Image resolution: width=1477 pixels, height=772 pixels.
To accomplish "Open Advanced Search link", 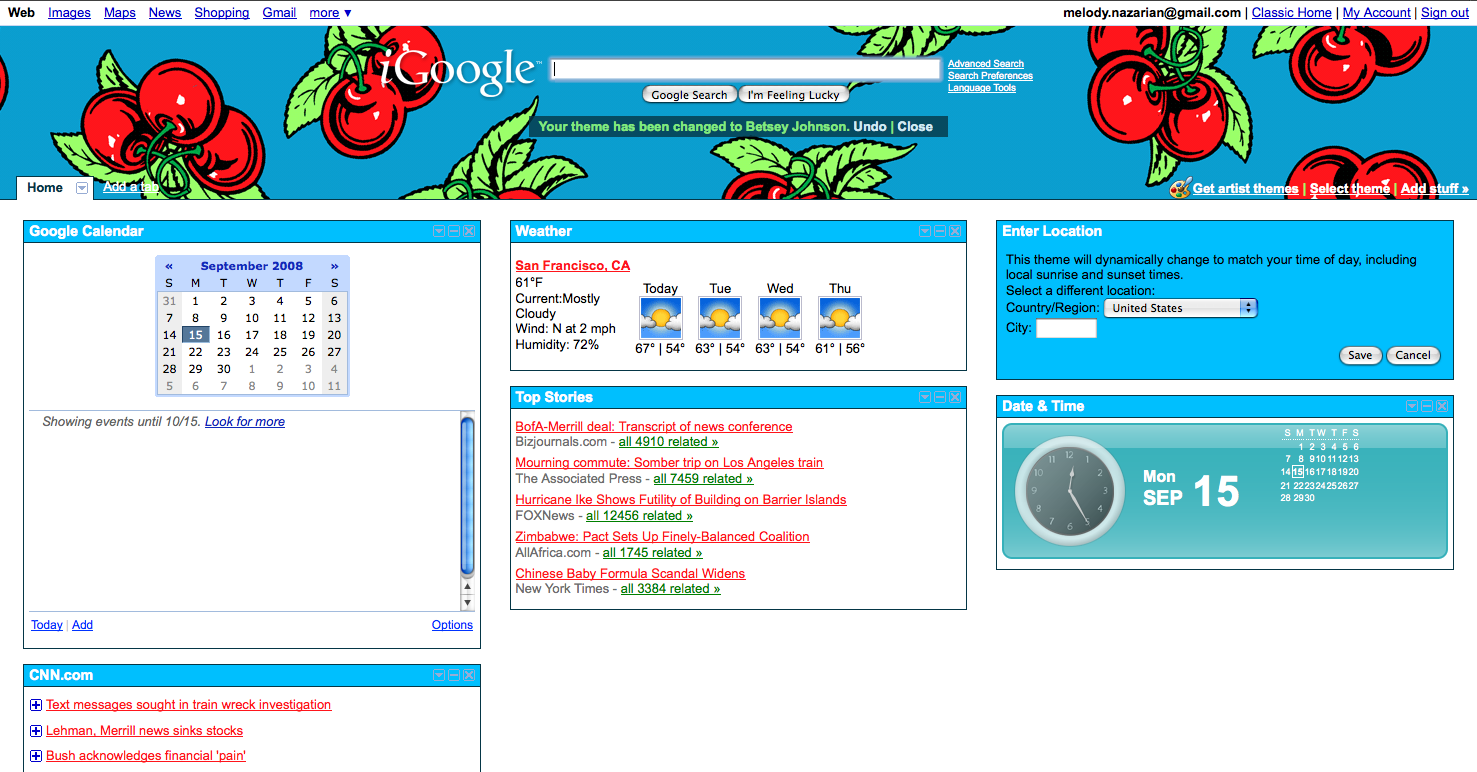I will point(986,64).
